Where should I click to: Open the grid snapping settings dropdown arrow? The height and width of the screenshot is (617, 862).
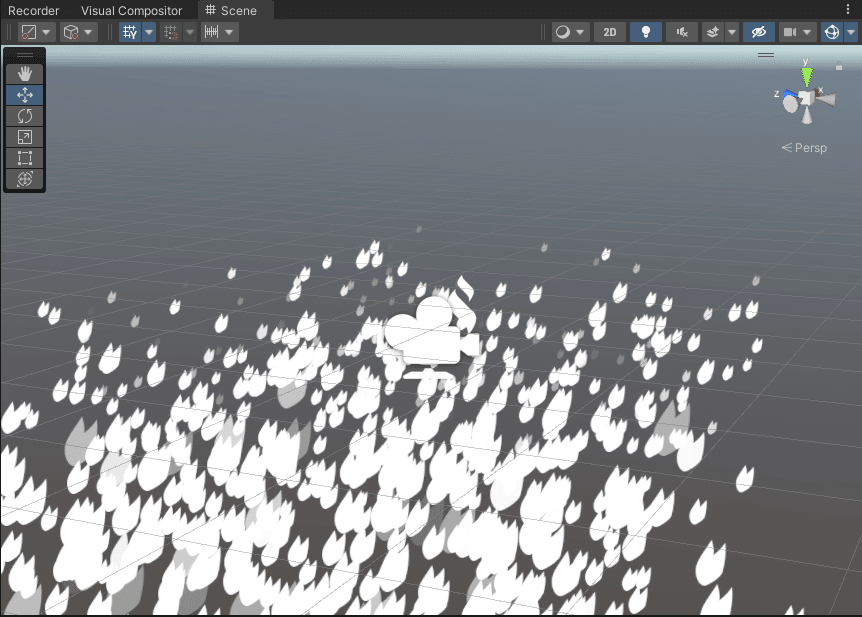pos(190,32)
